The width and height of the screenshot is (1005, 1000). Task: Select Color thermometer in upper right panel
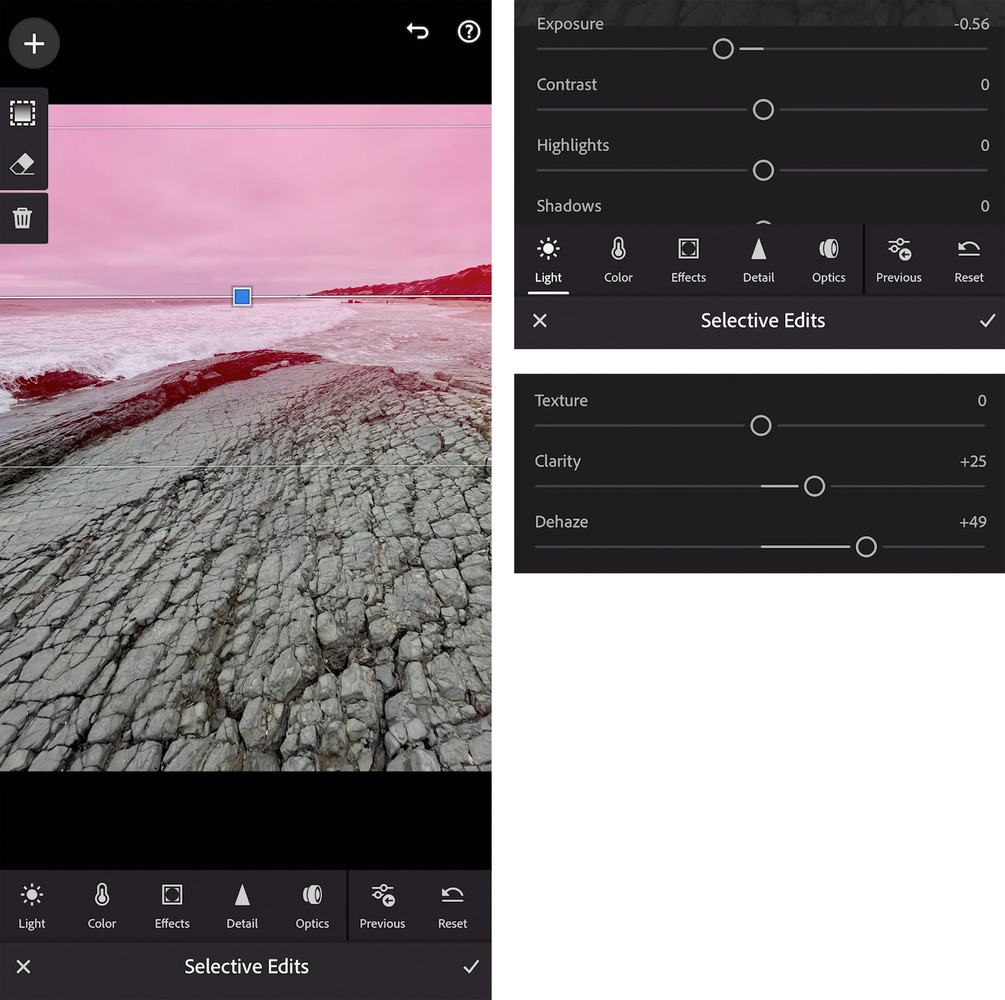pyautogui.click(x=619, y=260)
